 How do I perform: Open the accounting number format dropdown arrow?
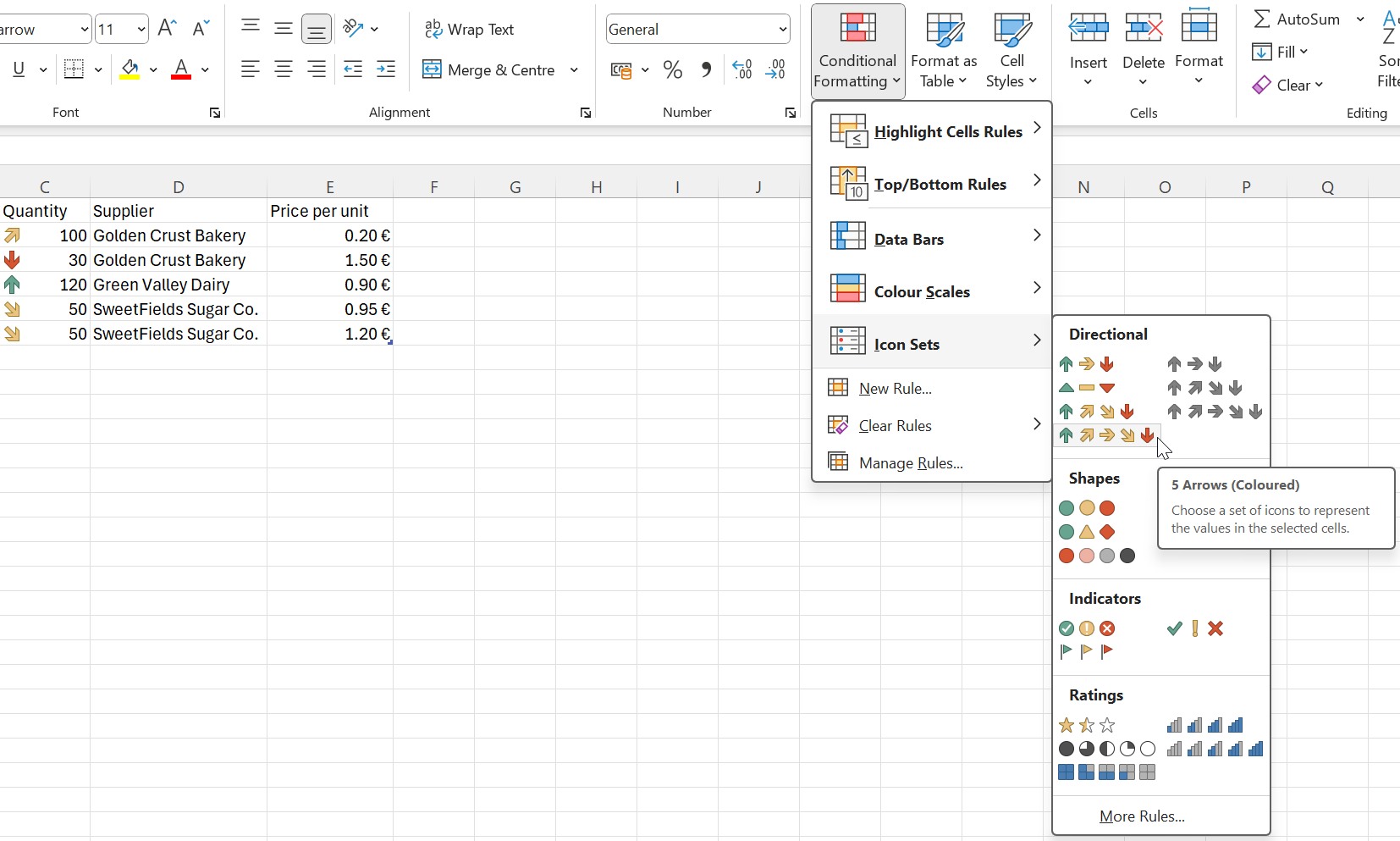pos(645,69)
